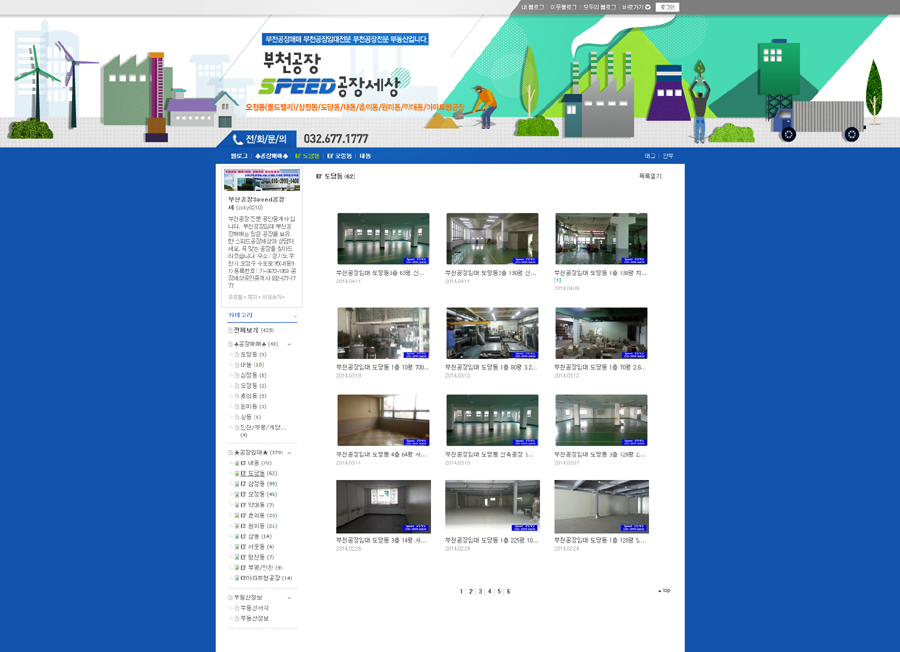The height and width of the screenshot is (652, 900).
Task: Open post title 도당동 1층 70평
Action: click(600, 367)
